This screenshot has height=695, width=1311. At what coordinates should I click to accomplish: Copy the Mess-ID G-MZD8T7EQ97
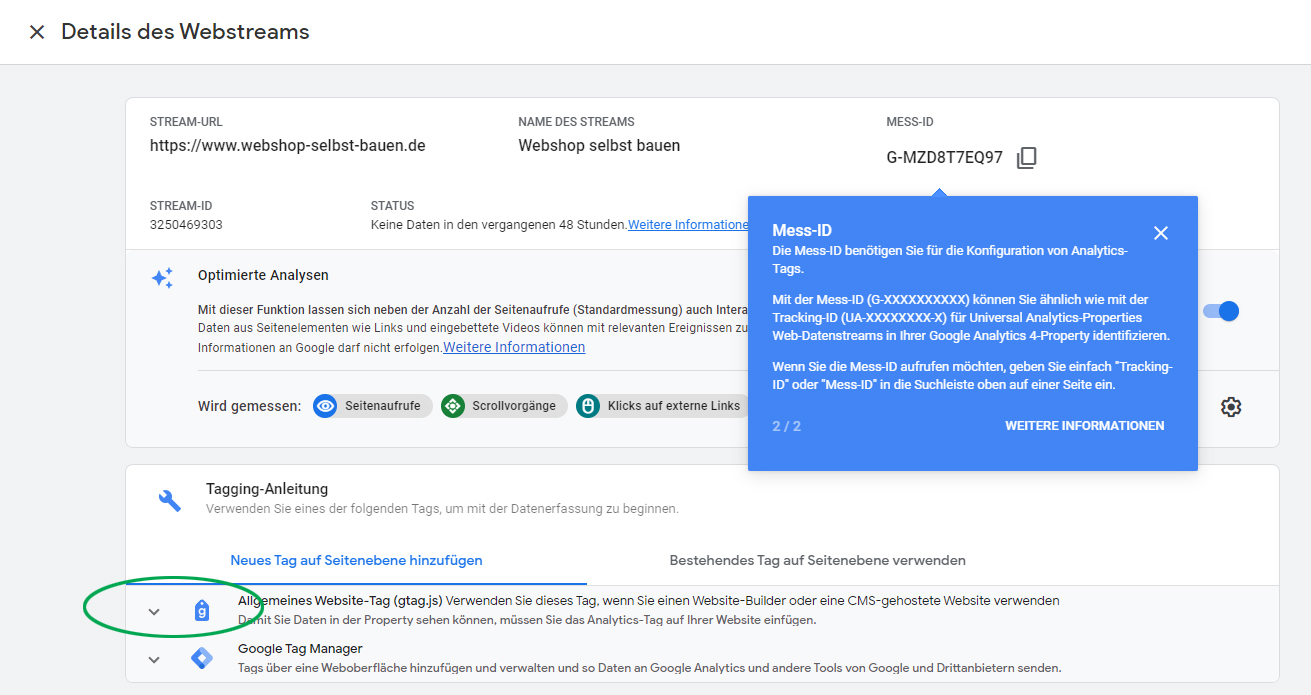tap(1026, 158)
